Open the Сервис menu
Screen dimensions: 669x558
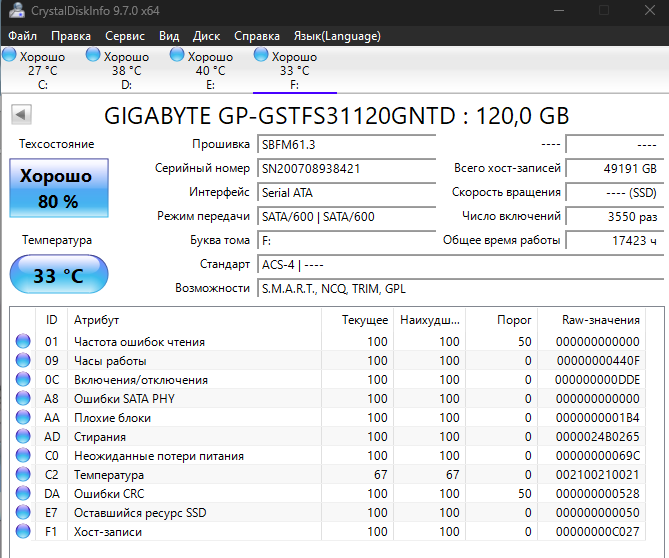[125, 36]
